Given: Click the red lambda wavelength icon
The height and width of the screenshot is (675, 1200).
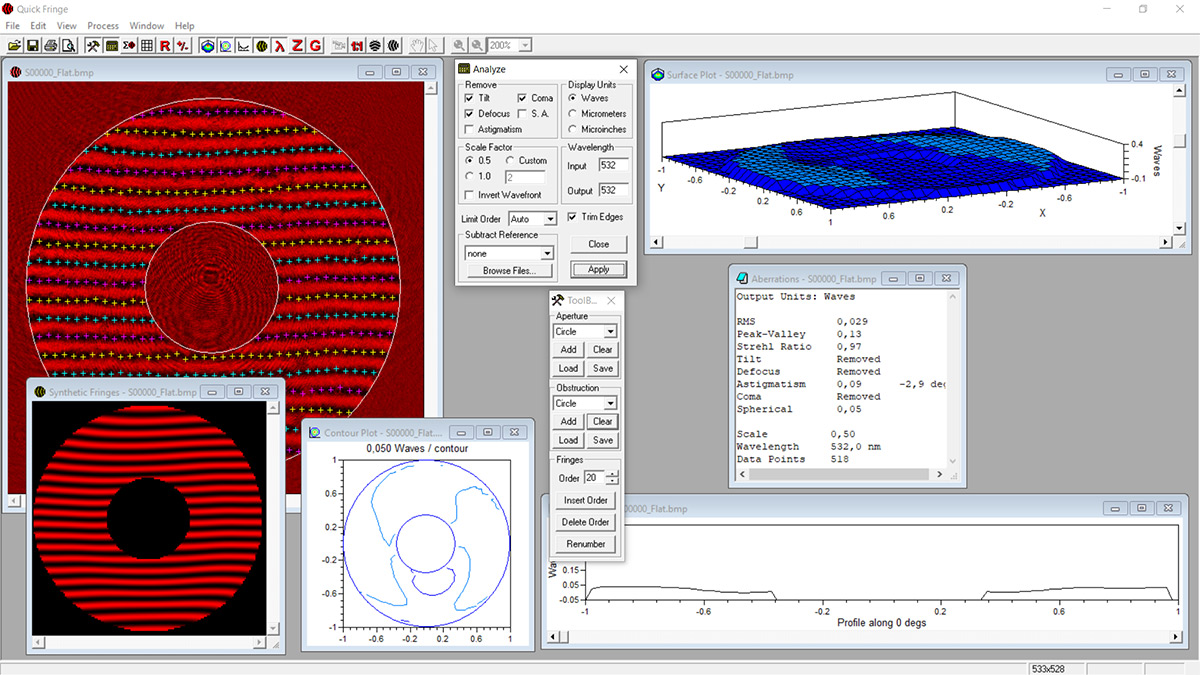Looking at the screenshot, I should point(280,46).
